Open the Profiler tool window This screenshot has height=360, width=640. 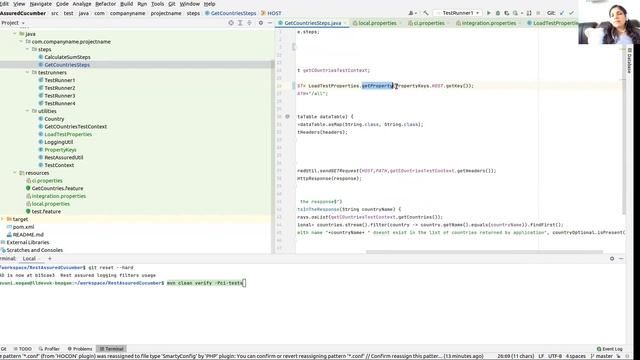pos(49,349)
